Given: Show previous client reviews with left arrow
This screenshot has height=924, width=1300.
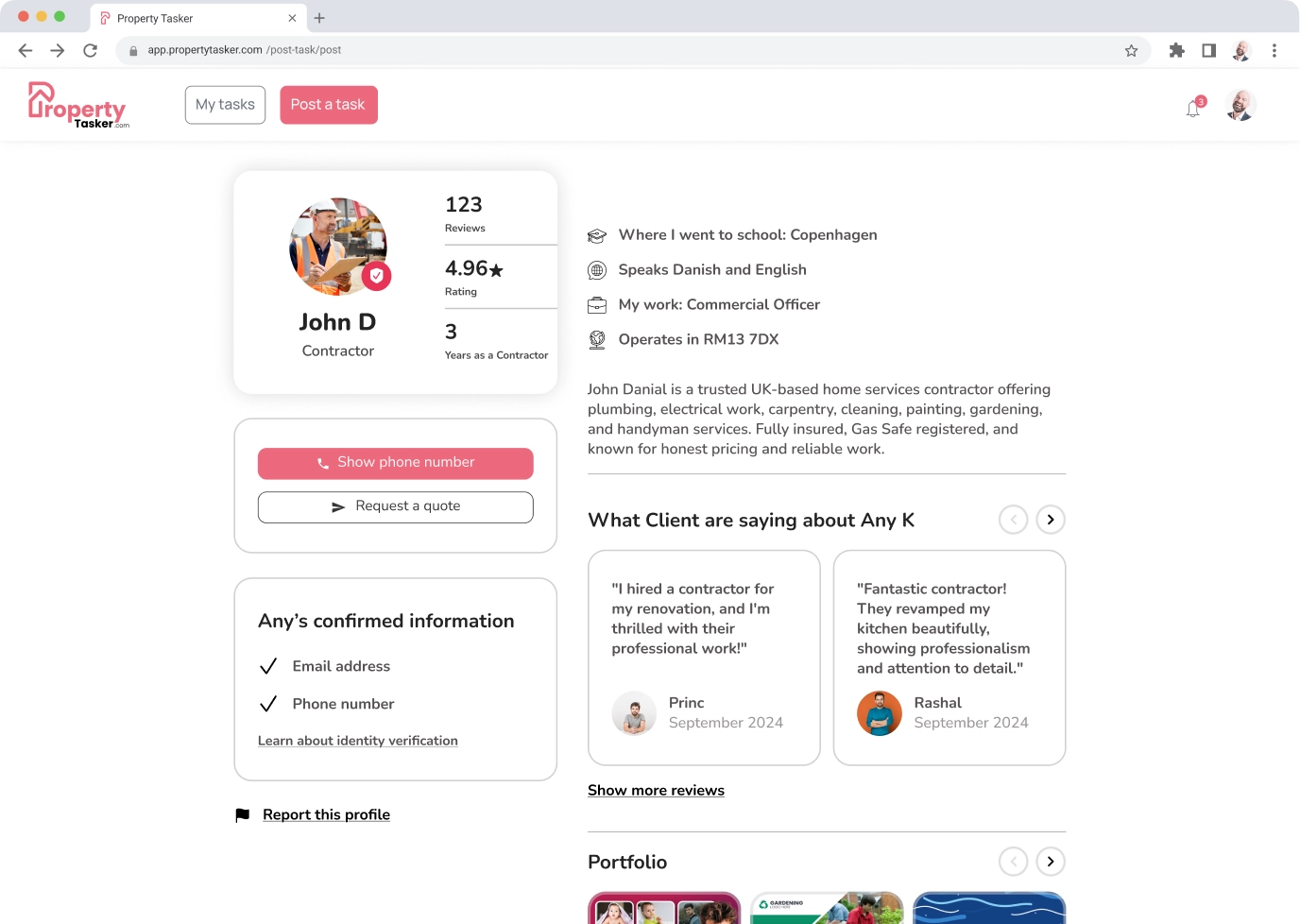Looking at the screenshot, I should [1013, 520].
